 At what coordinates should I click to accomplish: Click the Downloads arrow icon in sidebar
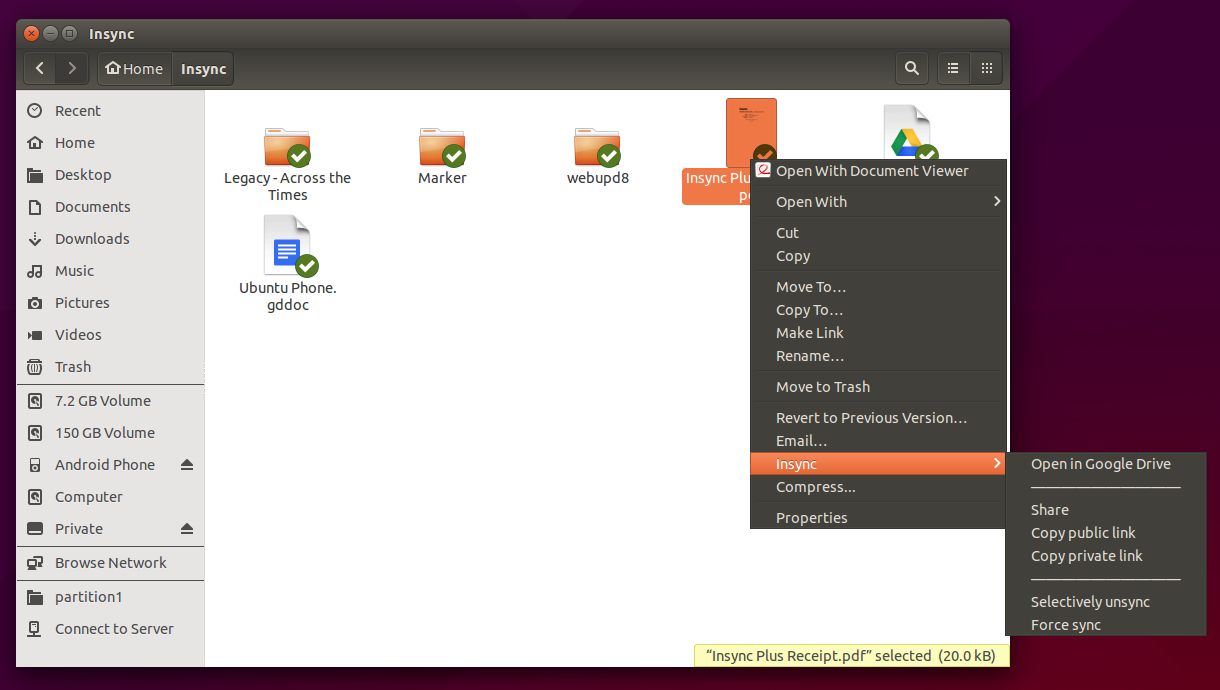click(35, 239)
